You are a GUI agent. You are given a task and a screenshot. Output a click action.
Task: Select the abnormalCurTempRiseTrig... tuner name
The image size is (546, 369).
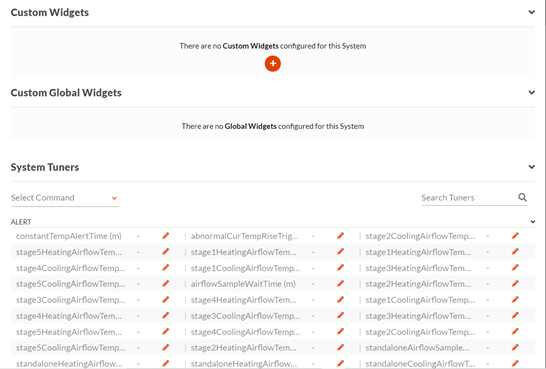[244, 236]
